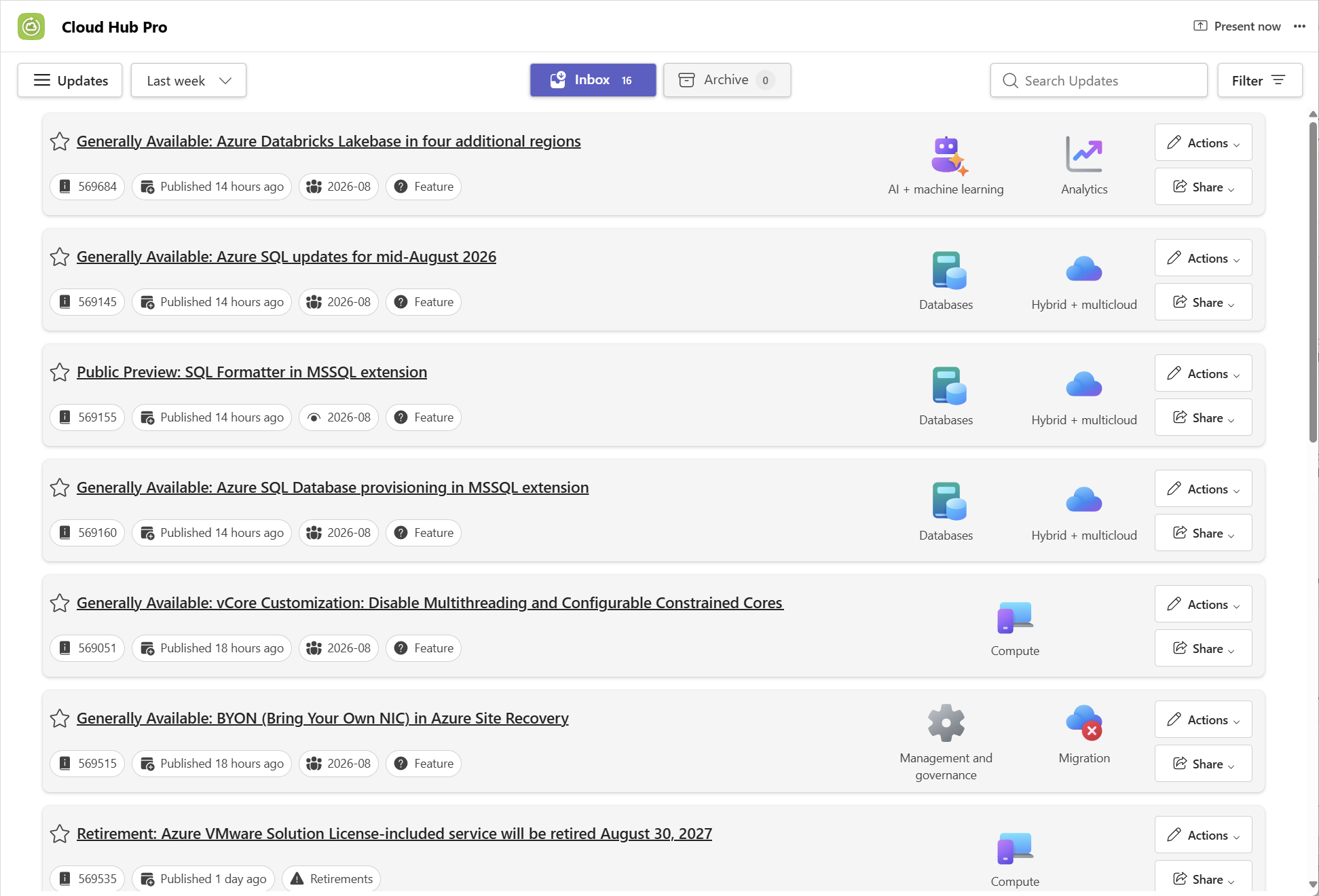The height and width of the screenshot is (896, 1319).
Task: Open Share dropdown for Database provisioning update
Action: pos(1204,533)
